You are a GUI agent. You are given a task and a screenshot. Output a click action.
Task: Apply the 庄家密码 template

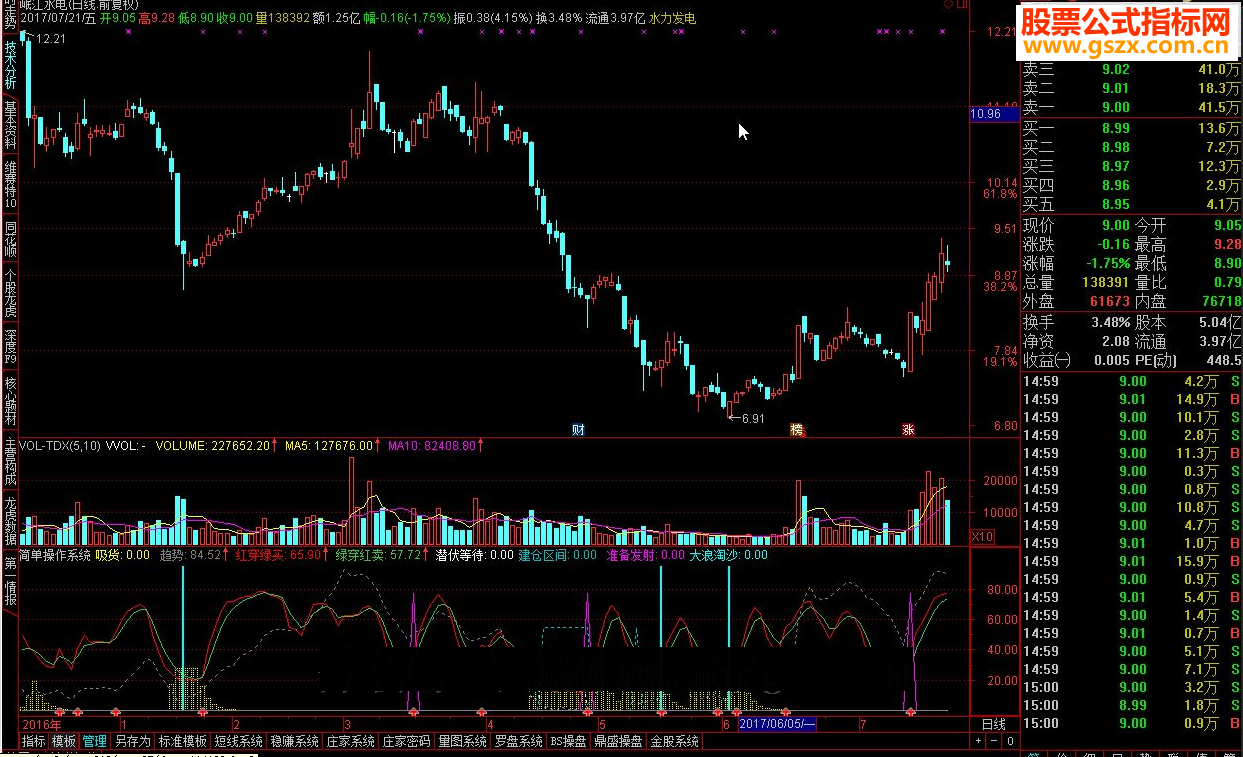point(407,742)
